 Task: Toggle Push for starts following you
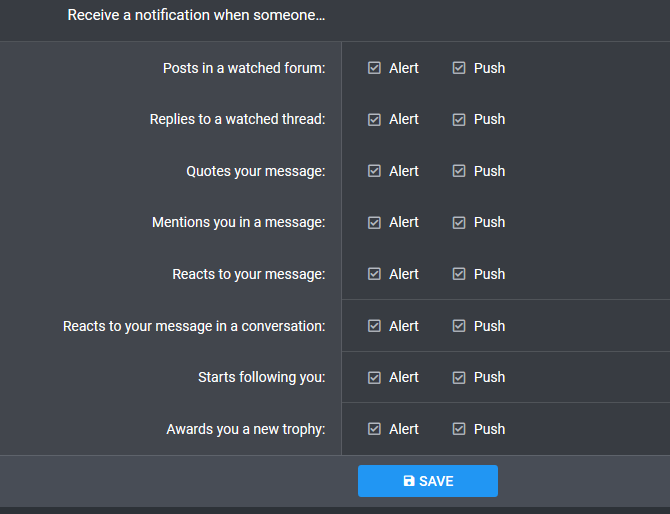[x=459, y=377]
